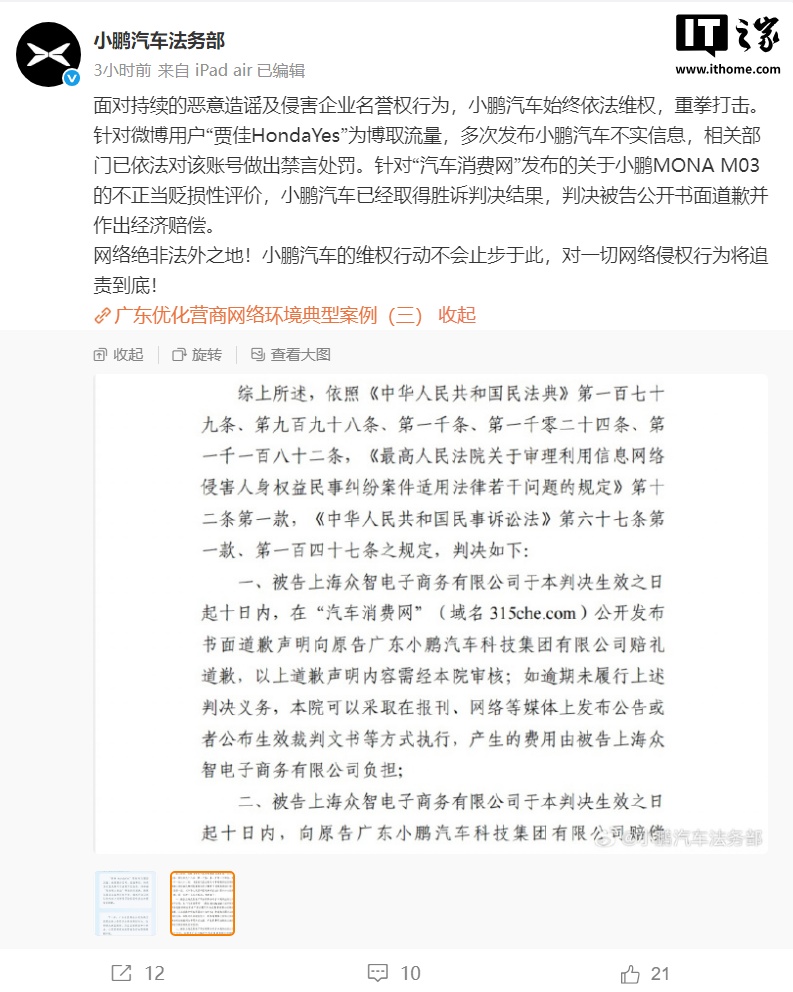This screenshot has height=992, width=793.
Task: Open the 小鹏汽车法务部 profile avatar
Action: pos(48,54)
